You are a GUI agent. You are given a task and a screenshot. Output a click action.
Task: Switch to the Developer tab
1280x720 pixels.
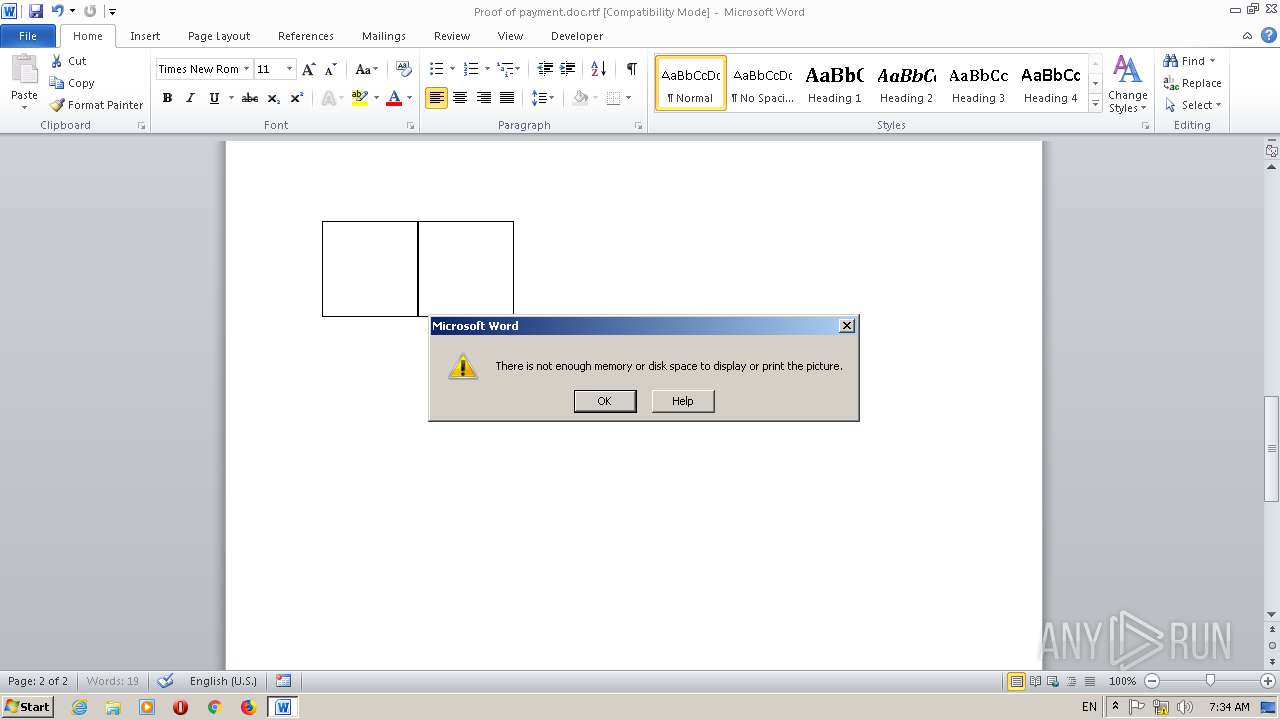(577, 36)
